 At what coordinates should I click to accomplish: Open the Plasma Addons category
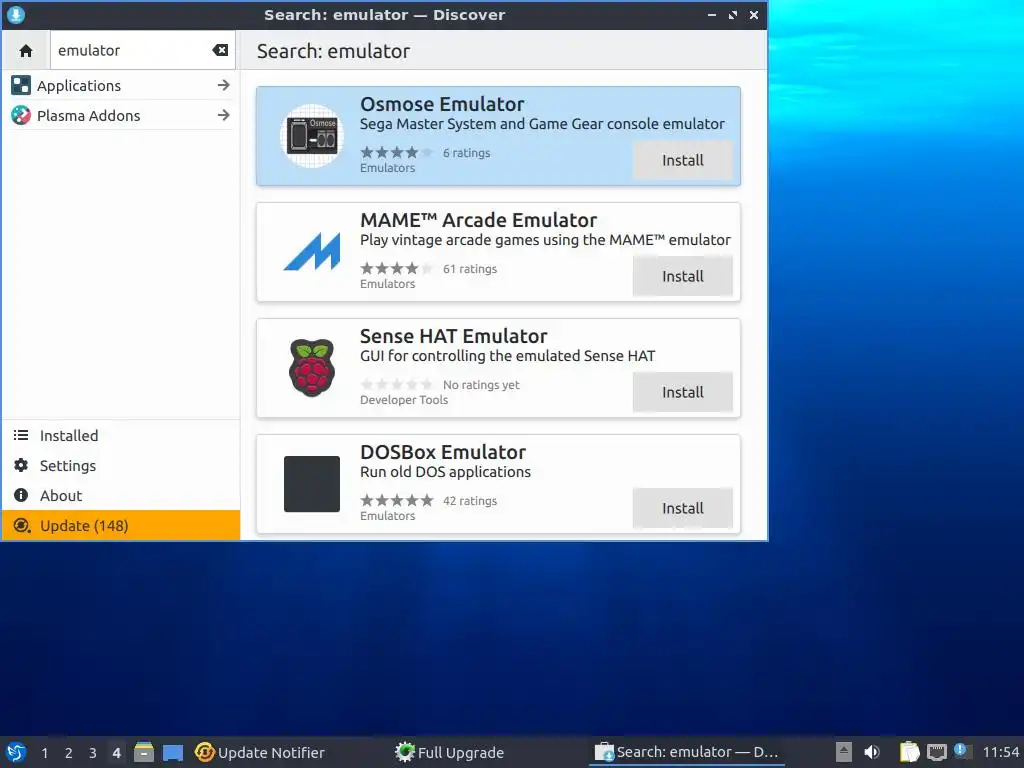pos(121,116)
